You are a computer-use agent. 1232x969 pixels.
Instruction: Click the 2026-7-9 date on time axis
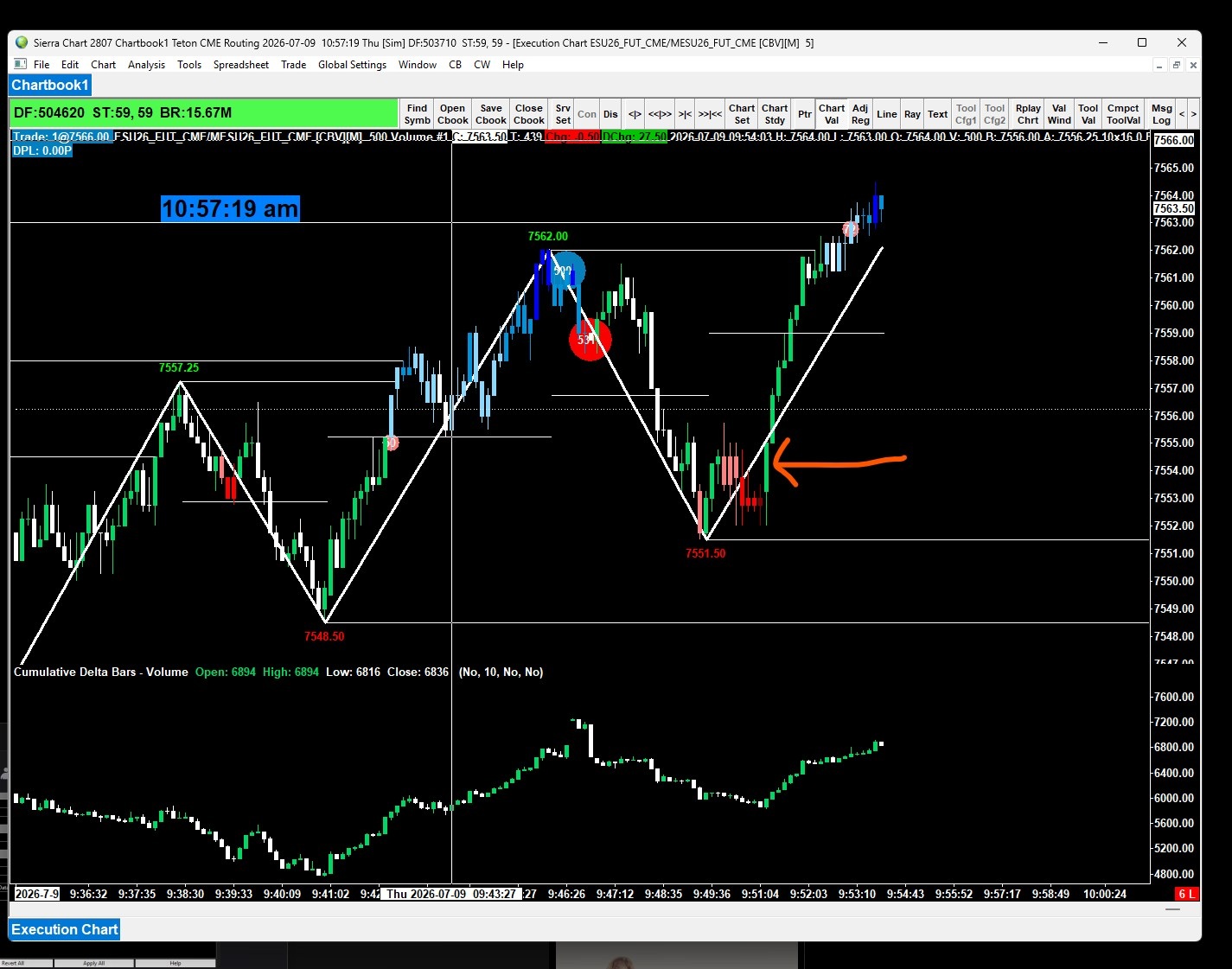pyautogui.click(x=37, y=894)
